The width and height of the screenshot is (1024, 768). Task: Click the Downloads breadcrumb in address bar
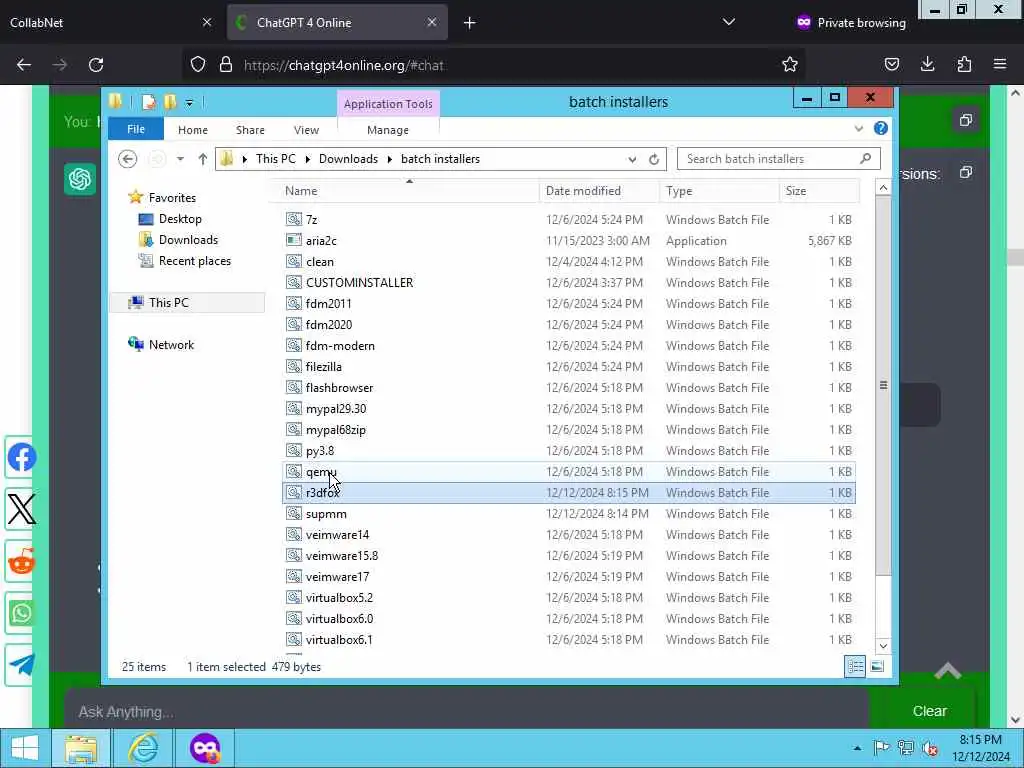(x=348, y=159)
